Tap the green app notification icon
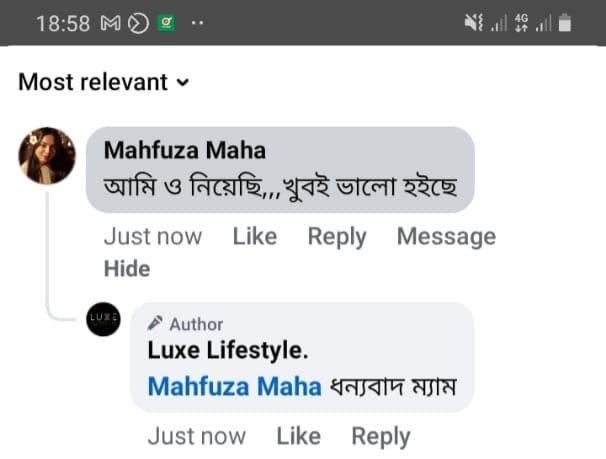Screen dimensions: 606x459 click(x=166, y=23)
